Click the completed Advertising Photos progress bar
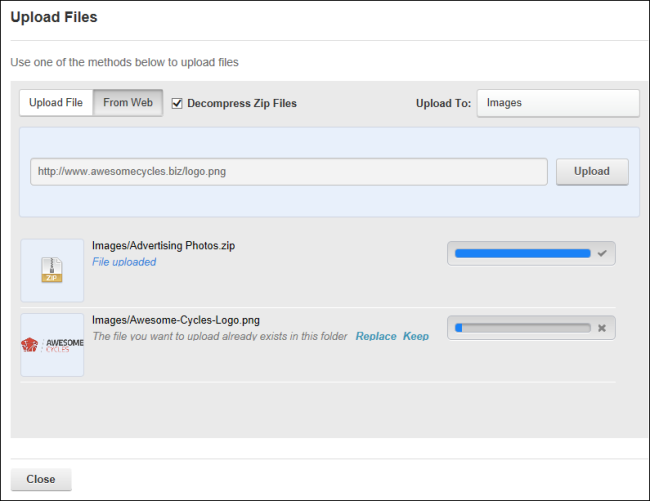This screenshot has height=501, width=650. click(522, 253)
